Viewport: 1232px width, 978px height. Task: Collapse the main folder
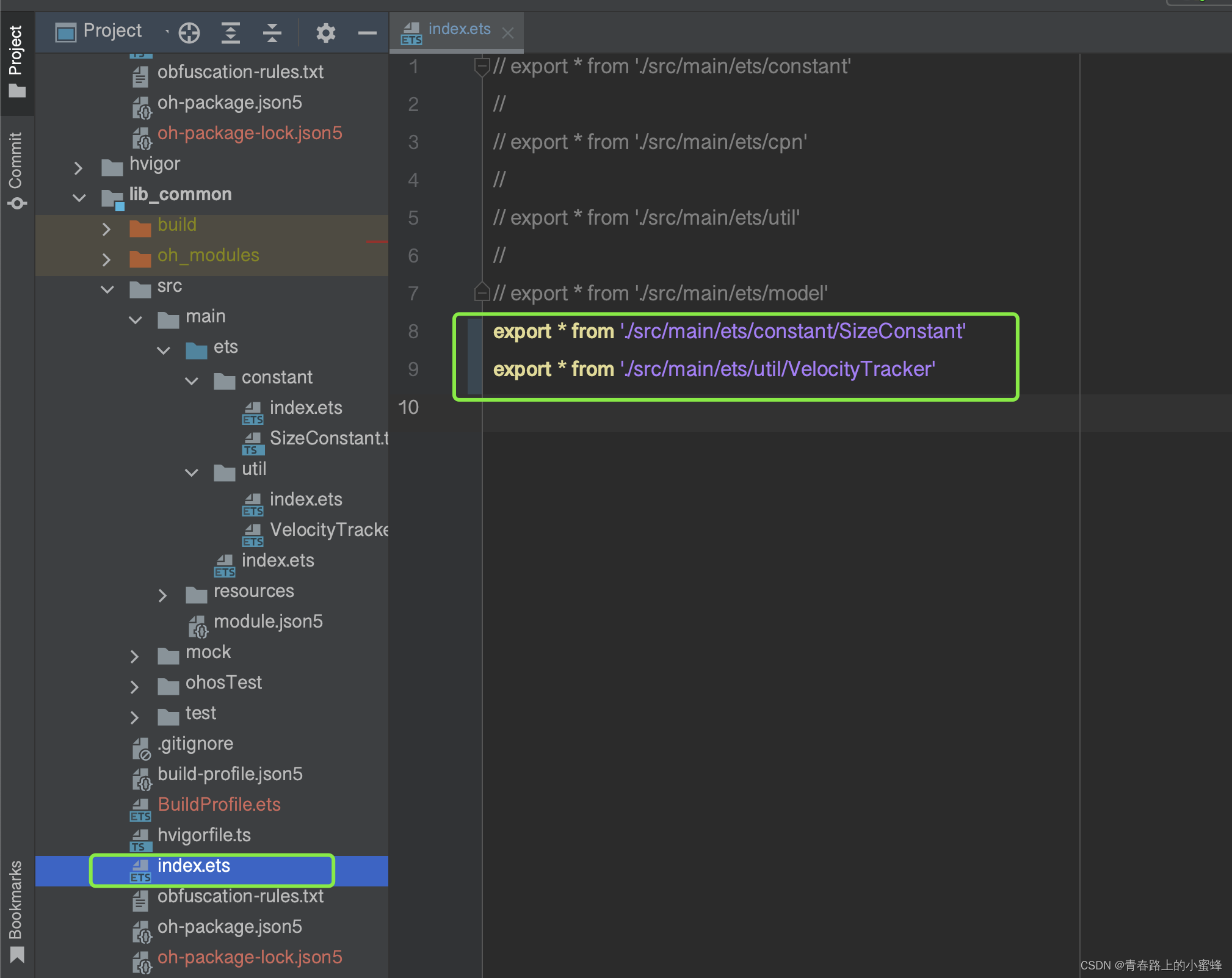point(135,320)
